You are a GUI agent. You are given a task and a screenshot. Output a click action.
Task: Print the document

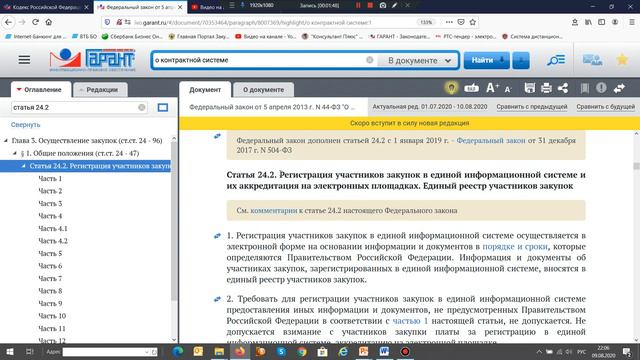(x=546, y=88)
